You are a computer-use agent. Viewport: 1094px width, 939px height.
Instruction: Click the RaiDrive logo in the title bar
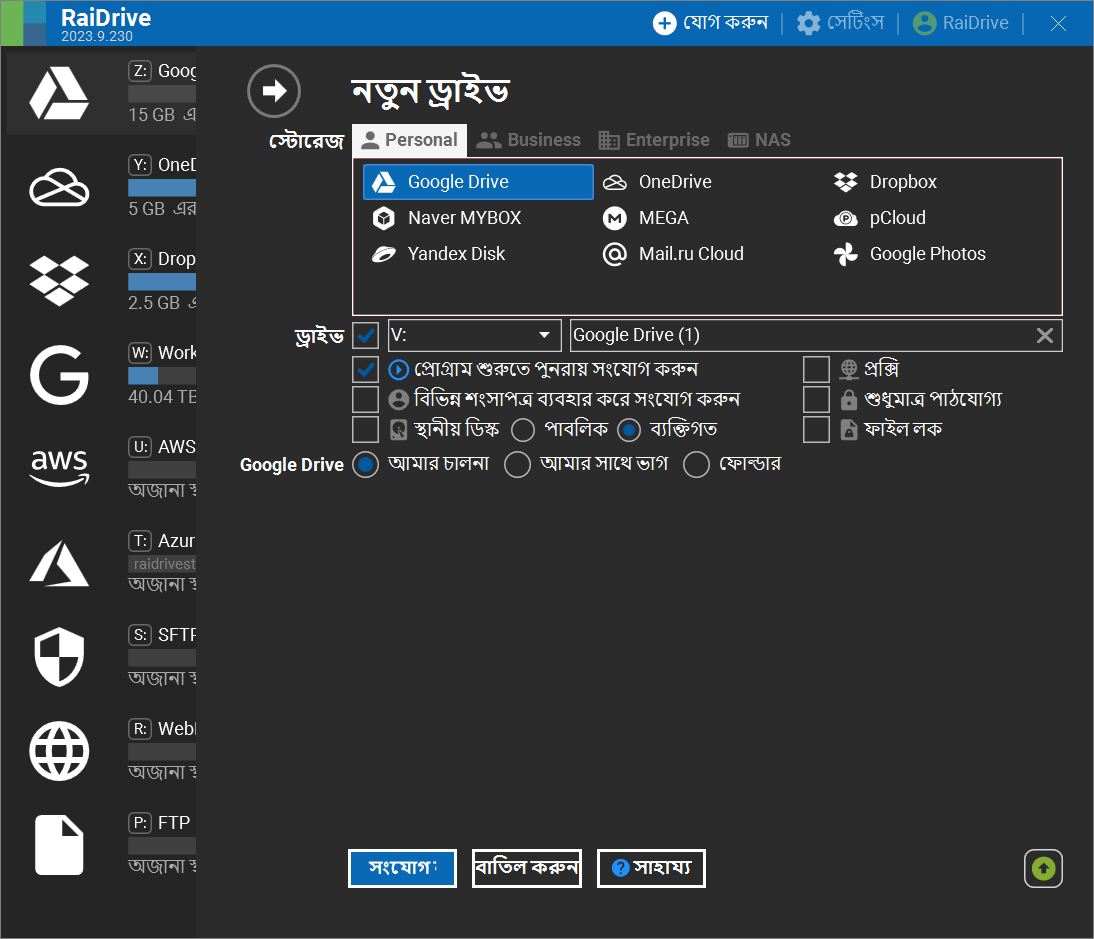coord(24,23)
